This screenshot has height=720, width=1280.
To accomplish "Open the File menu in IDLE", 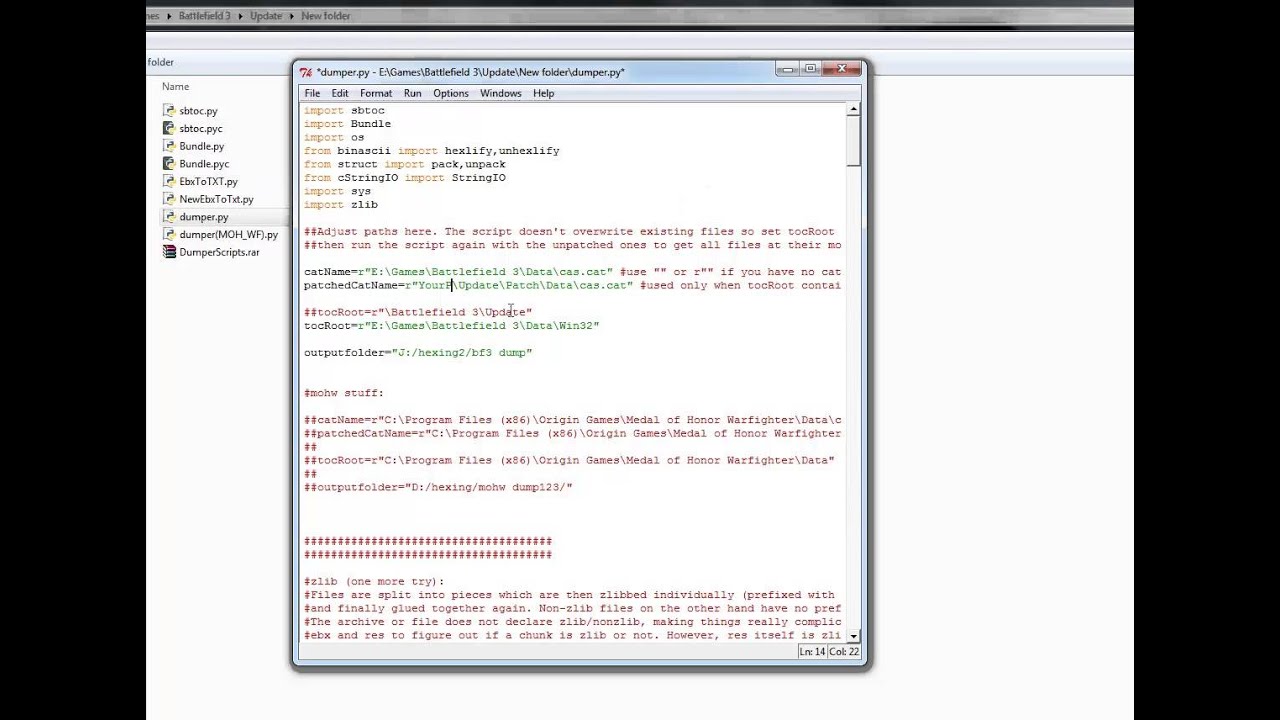I will (312, 93).
